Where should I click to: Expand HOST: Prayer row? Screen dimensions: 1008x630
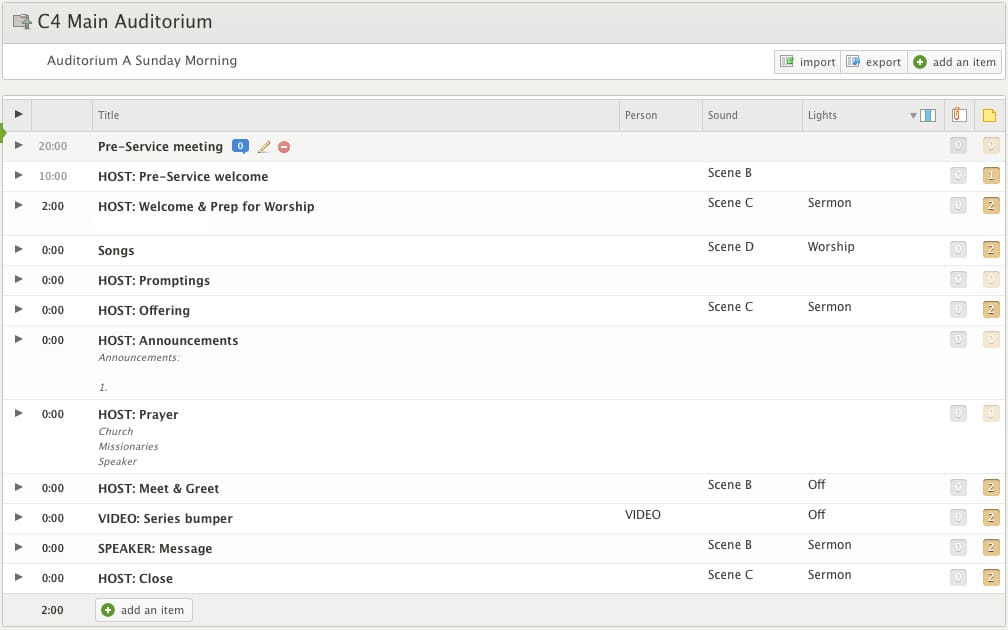click(x=19, y=413)
